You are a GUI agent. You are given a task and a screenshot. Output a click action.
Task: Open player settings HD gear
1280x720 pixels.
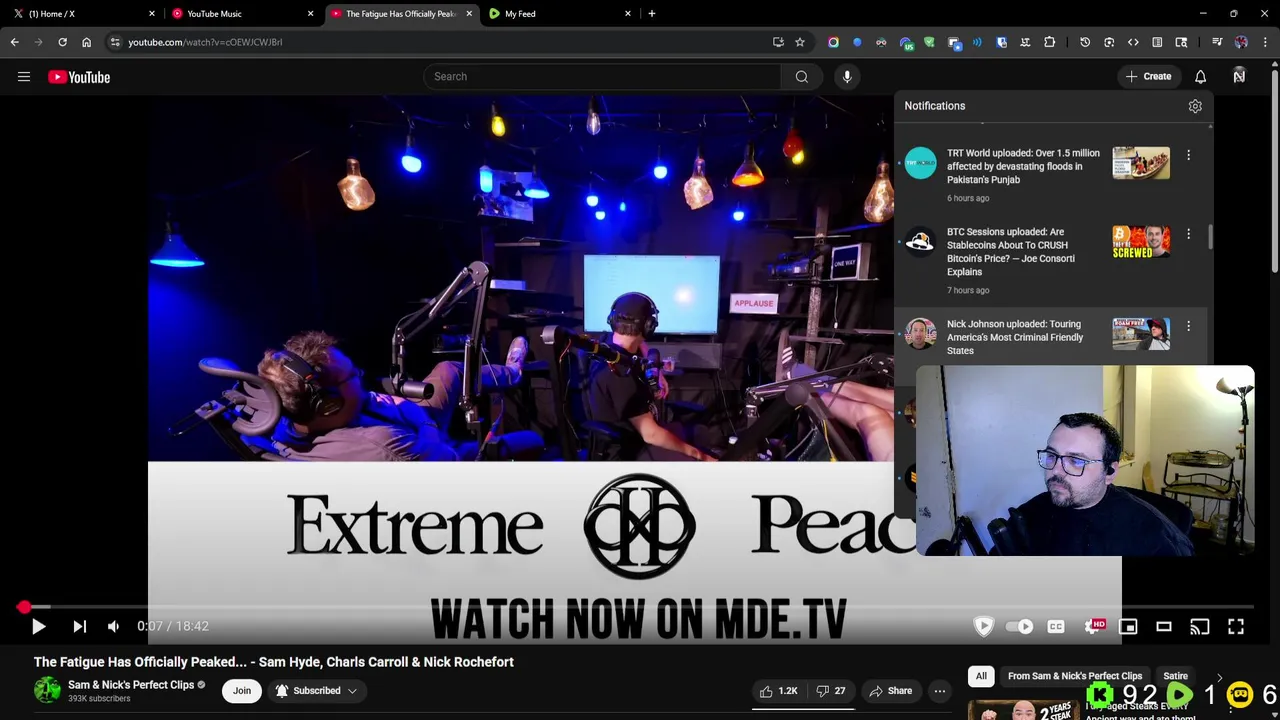(1093, 626)
